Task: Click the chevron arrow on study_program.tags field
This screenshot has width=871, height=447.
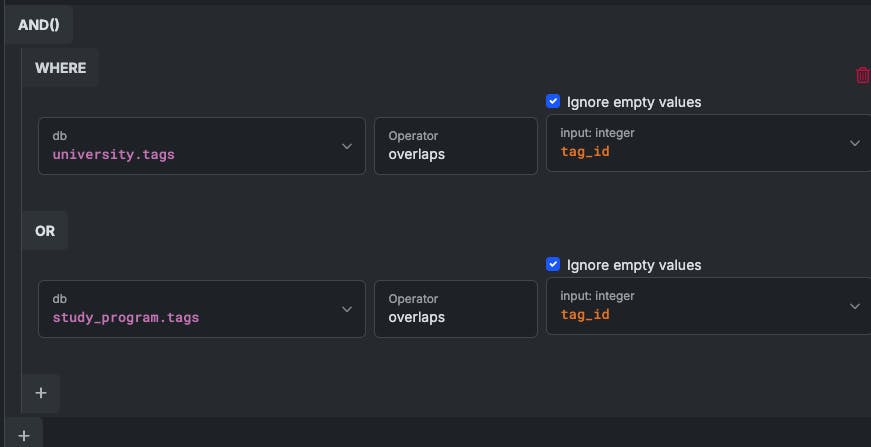Action: coord(347,309)
